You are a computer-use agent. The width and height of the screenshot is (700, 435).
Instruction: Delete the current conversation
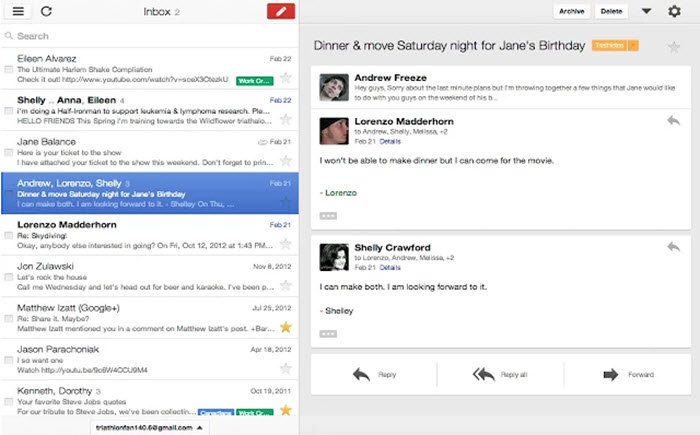coord(611,11)
